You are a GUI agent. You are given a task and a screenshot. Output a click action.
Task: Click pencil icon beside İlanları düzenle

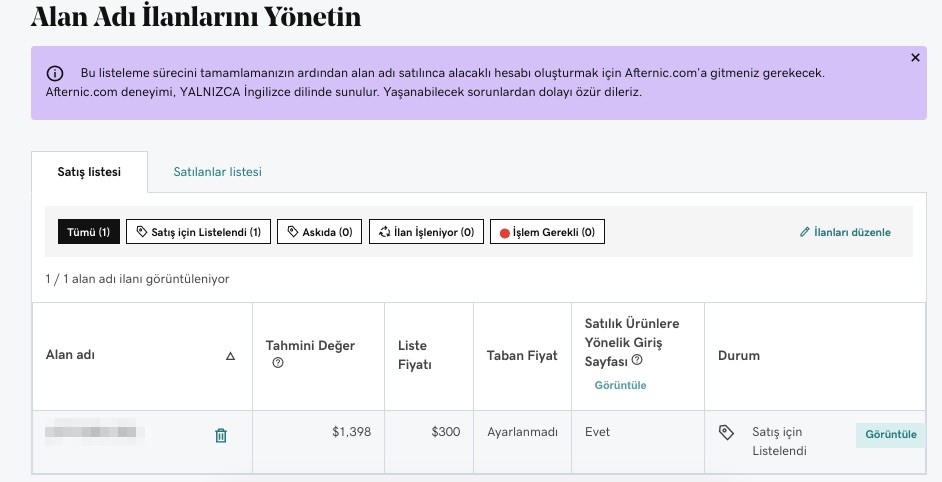pos(804,232)
